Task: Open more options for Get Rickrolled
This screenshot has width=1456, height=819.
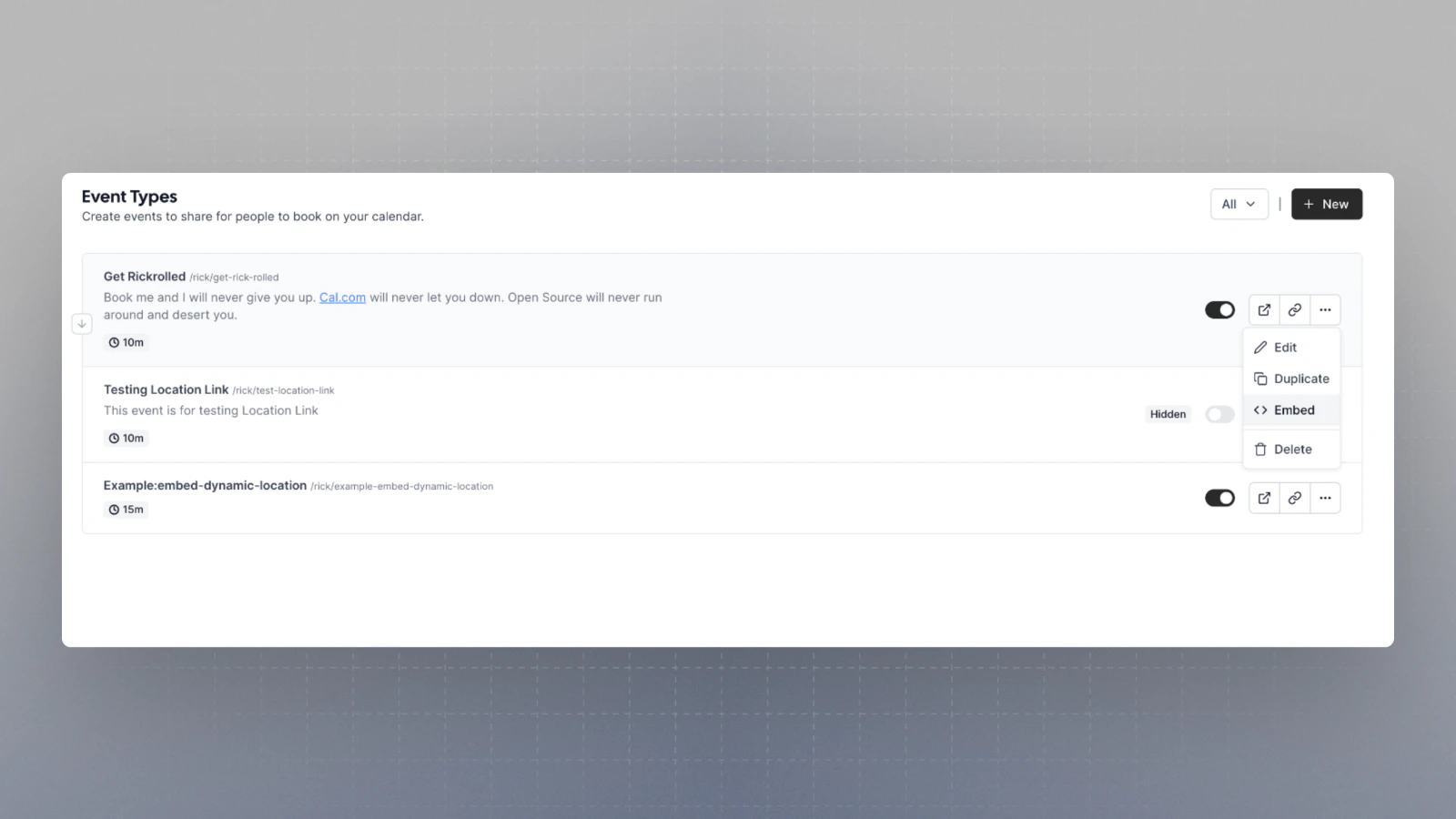Action: 1325,309
